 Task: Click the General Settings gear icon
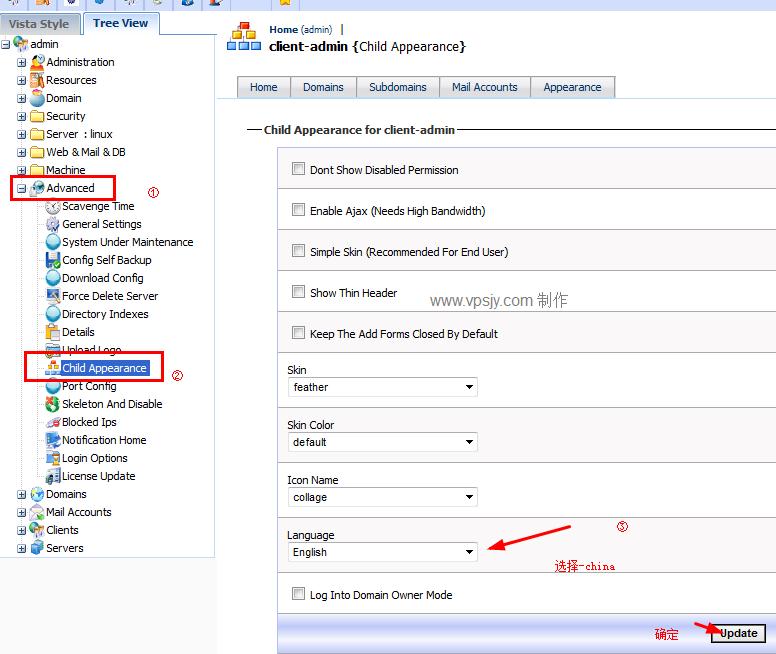[53, 224]
